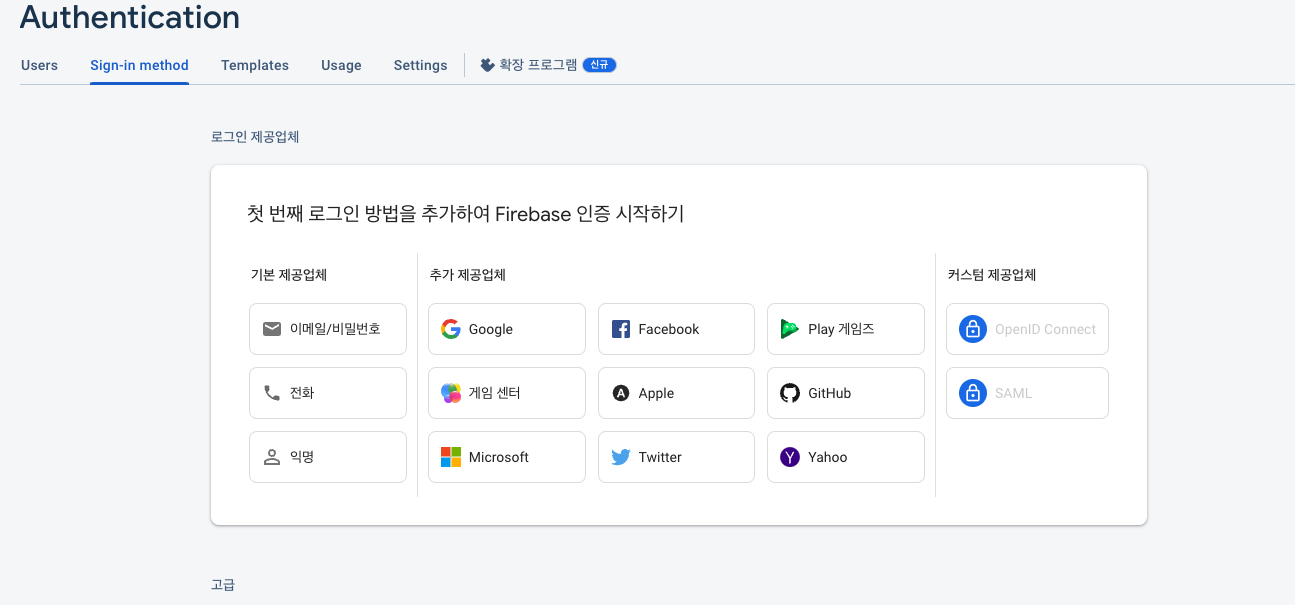Click the SAML custom provider
Image resolution: width=1295 pixels, height=605 pixels.
tap(1027, 393)
